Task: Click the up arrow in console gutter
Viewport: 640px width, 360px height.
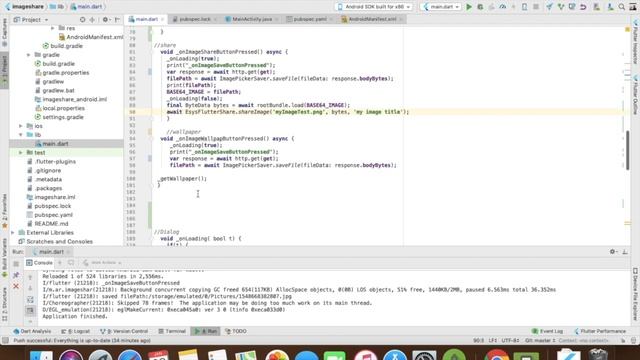Action: point(30,278)
